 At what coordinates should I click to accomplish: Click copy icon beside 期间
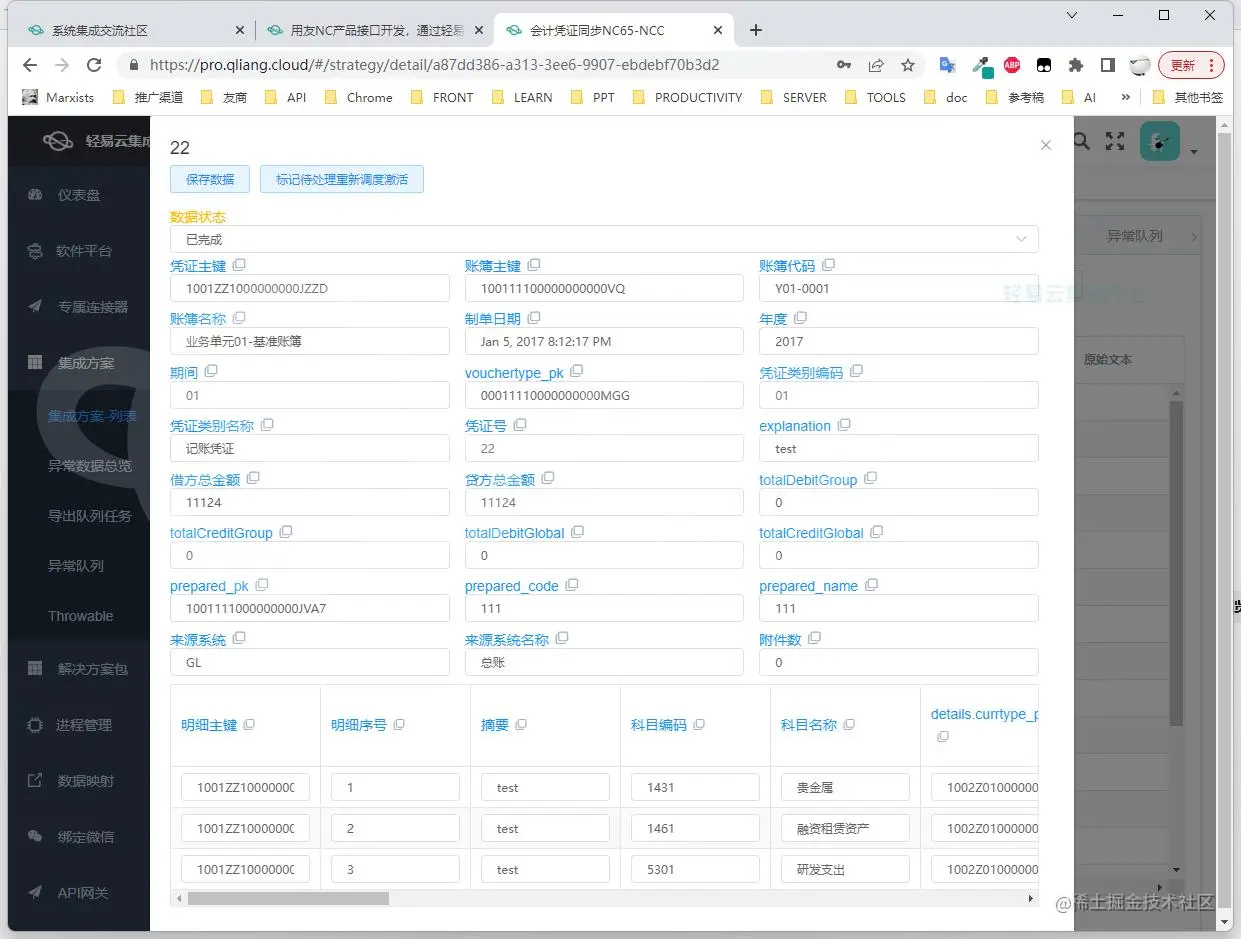click(x=211, y=371)
